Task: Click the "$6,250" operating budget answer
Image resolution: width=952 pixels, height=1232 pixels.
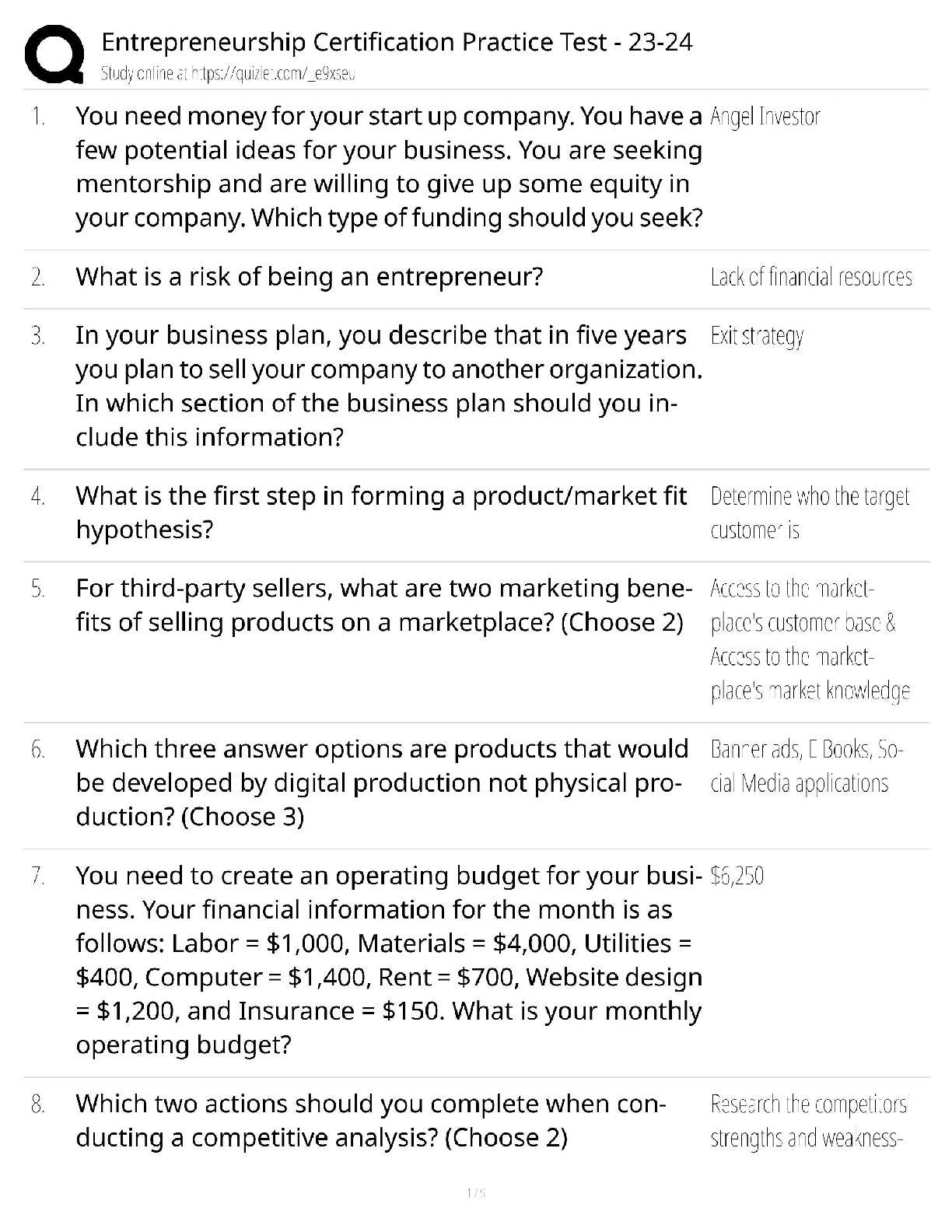Action: pyautogui.click(x=737, y=876)
